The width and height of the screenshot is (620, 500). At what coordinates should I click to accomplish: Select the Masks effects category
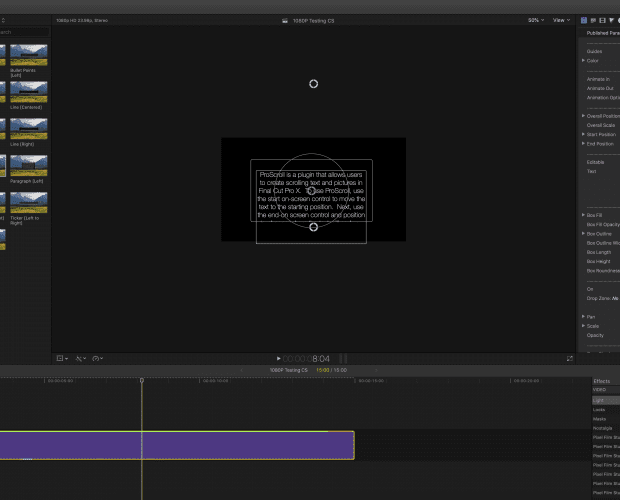(x=599, y=419)
